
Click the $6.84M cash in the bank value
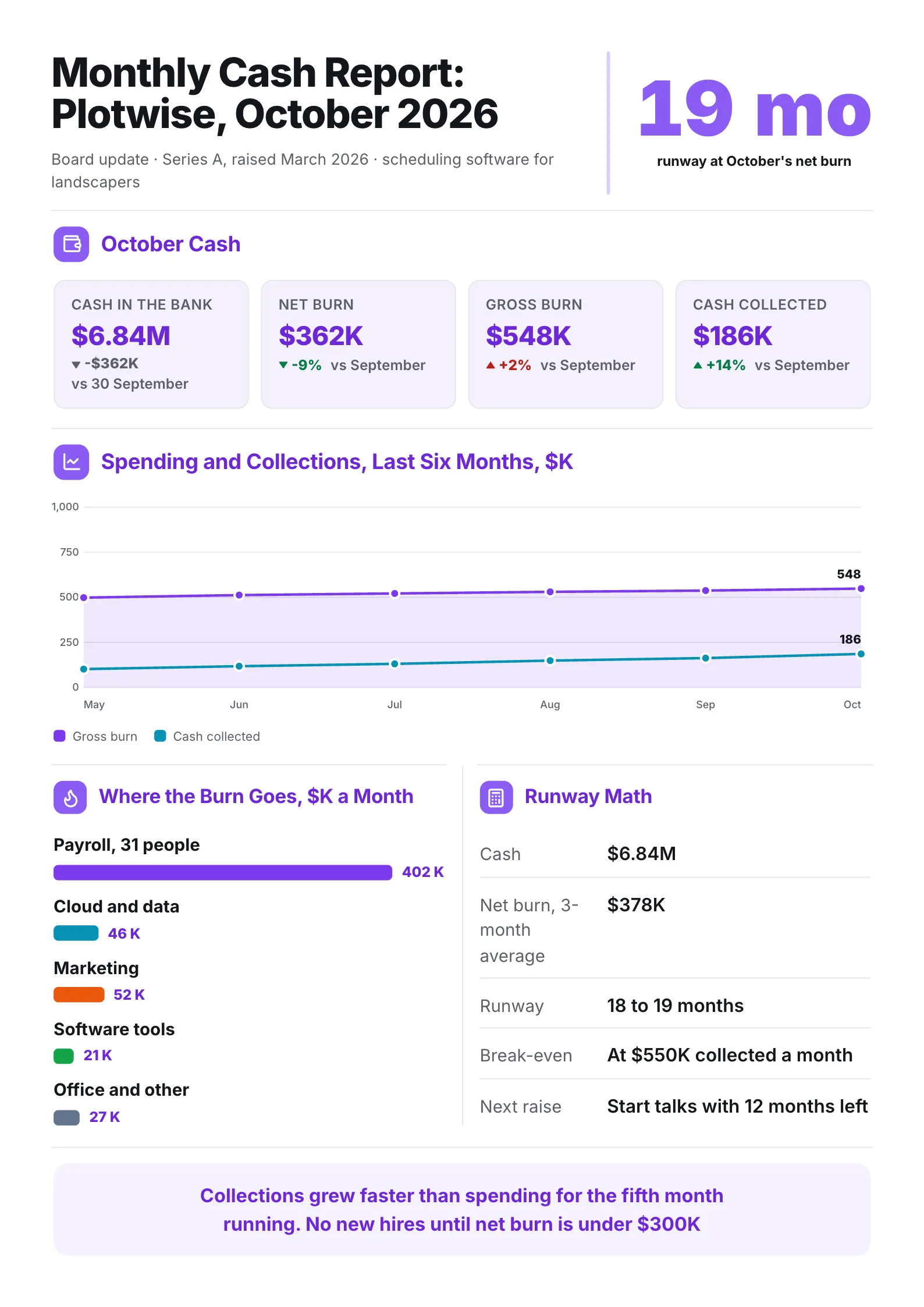(x=121, y=336)
